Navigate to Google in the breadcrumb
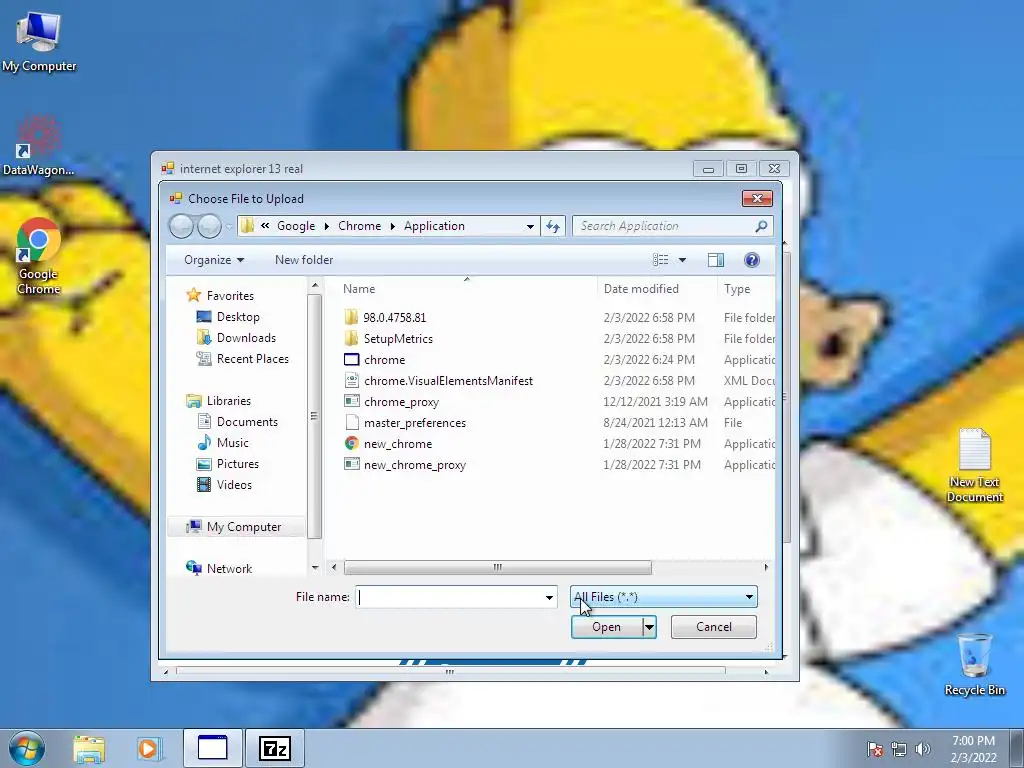Viewport: 1024px width, 768px height. [x=296, y=226]
